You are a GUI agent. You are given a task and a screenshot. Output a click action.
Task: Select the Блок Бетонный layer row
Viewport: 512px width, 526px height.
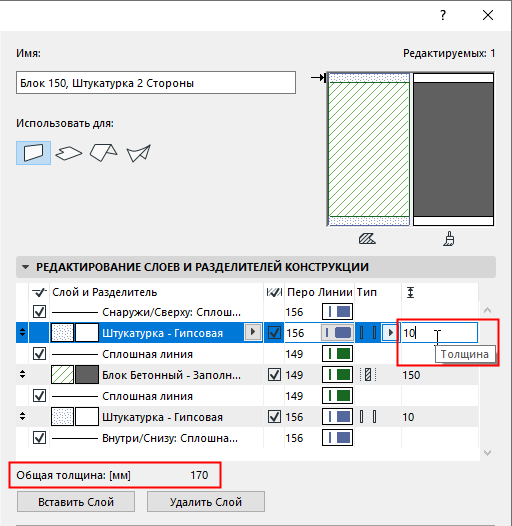247,375
